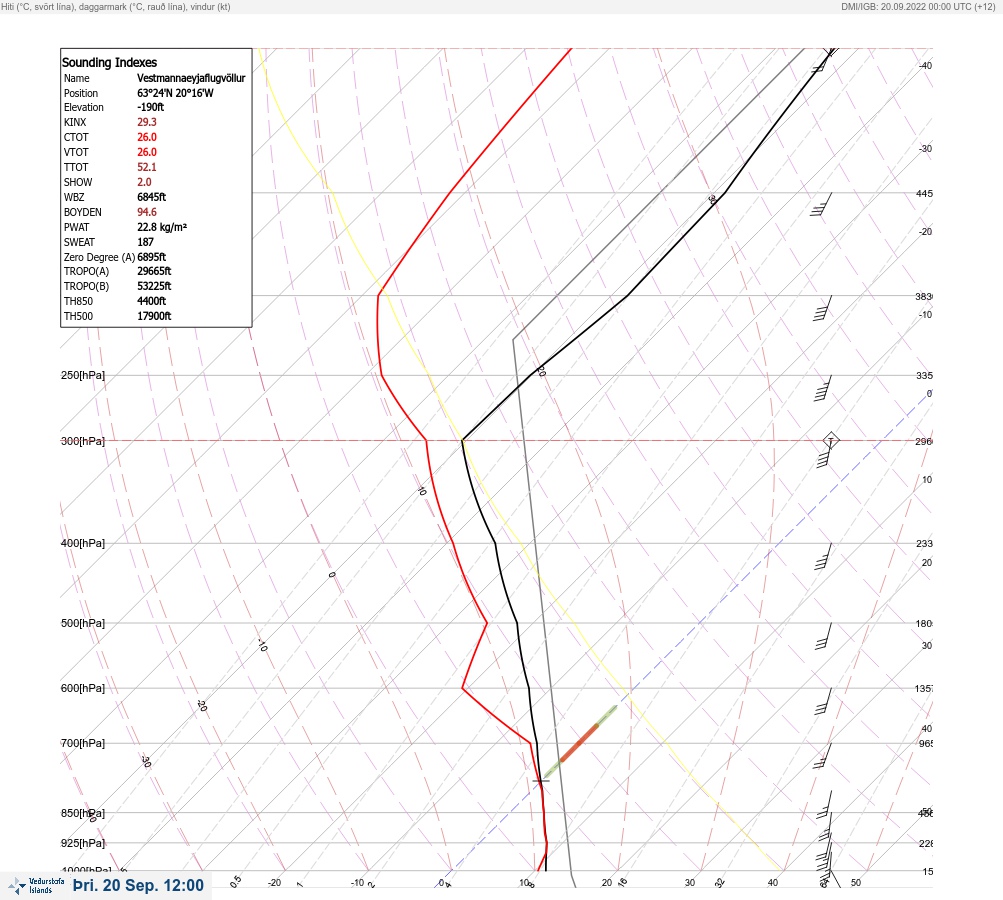Click the TROPO(A) value '29665ft'
Screen dimensions: 1003x900
tap(154, 271)
